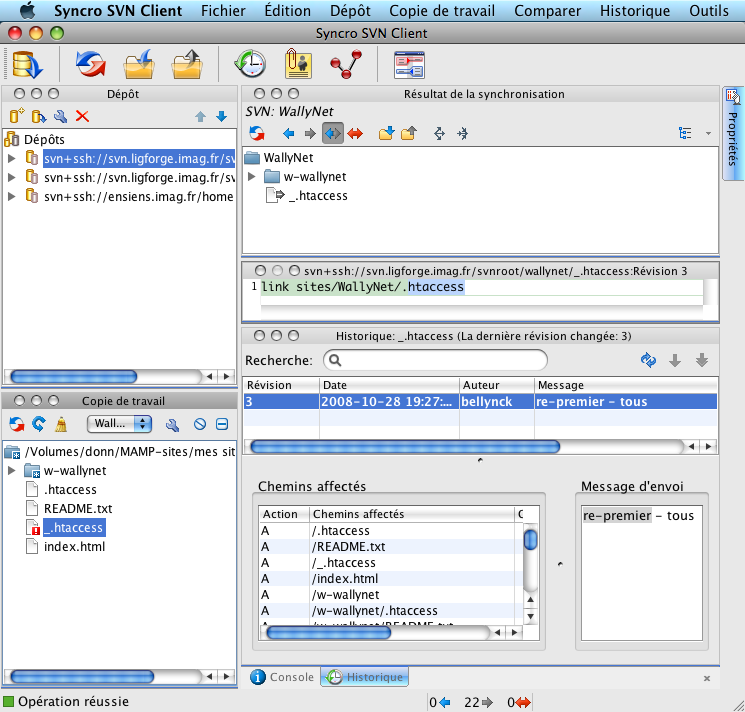Expand the ensiens.imag.fr repository

12,196
